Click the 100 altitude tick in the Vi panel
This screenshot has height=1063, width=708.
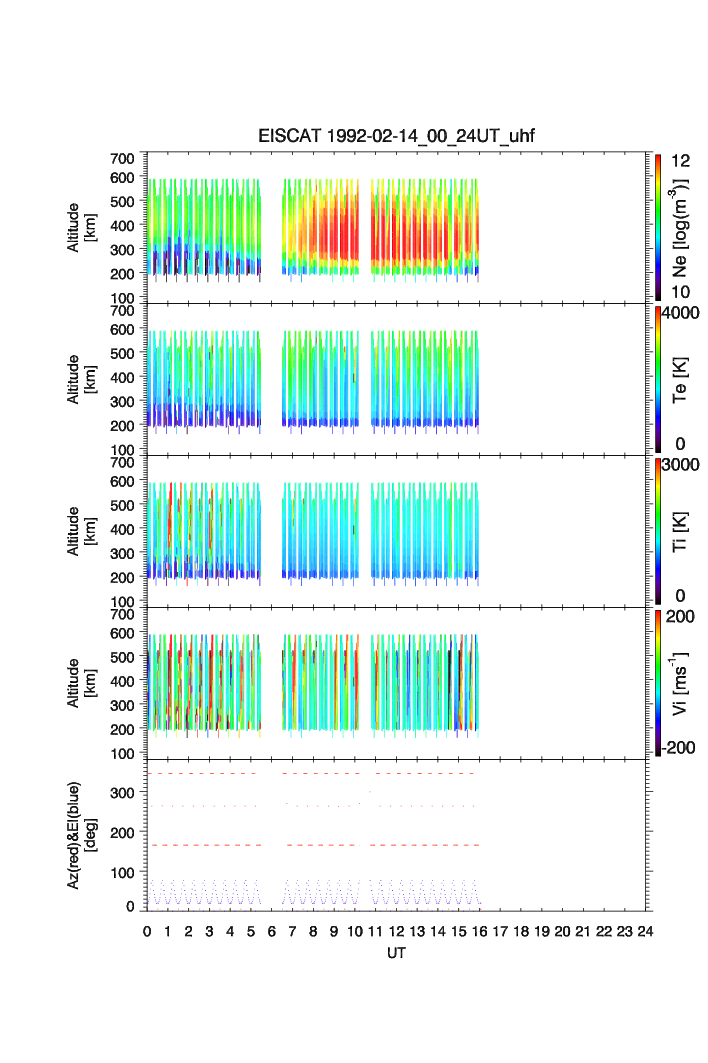(122, 753)
